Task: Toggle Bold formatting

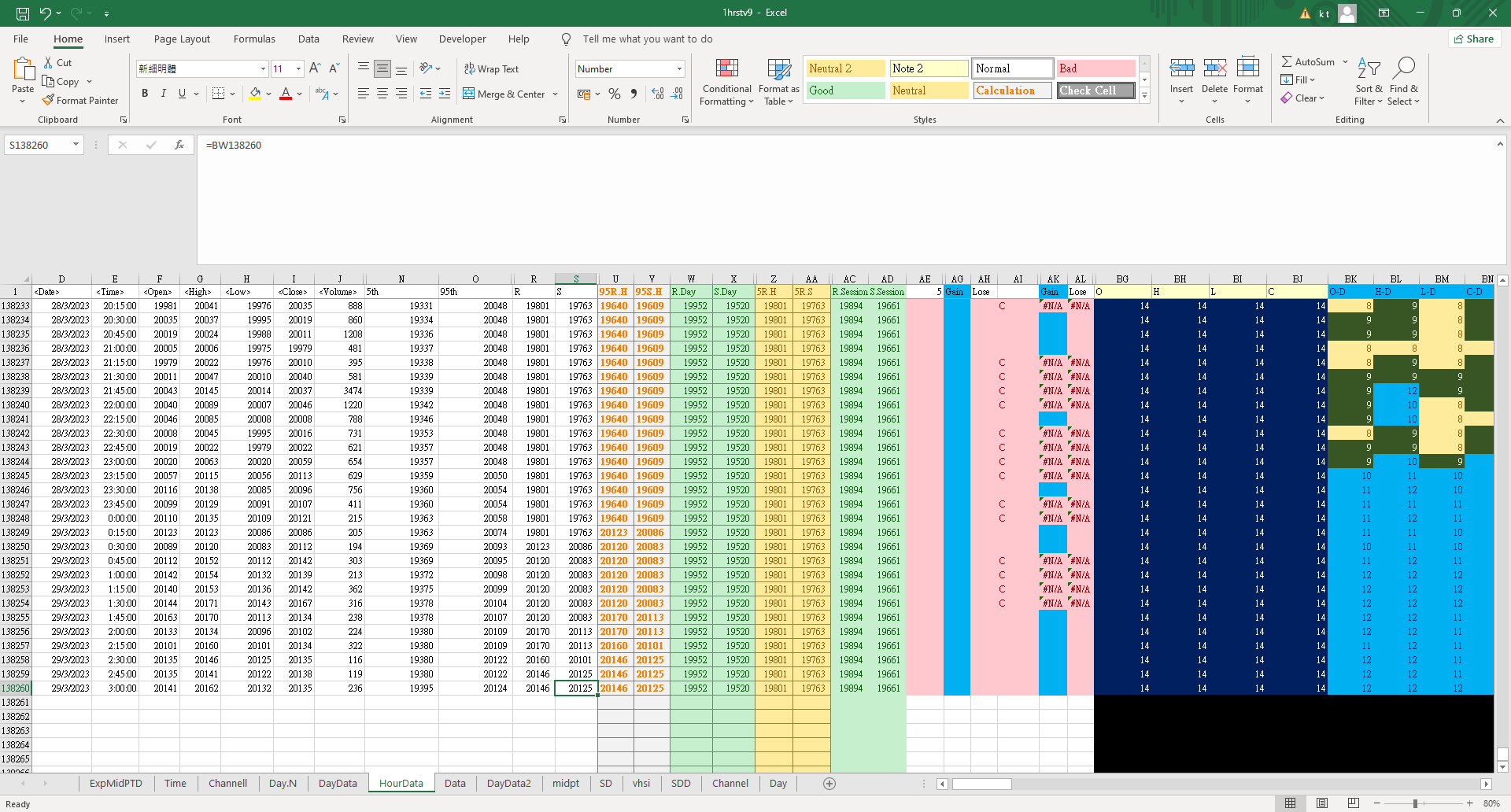Action: tap(145, 94)
